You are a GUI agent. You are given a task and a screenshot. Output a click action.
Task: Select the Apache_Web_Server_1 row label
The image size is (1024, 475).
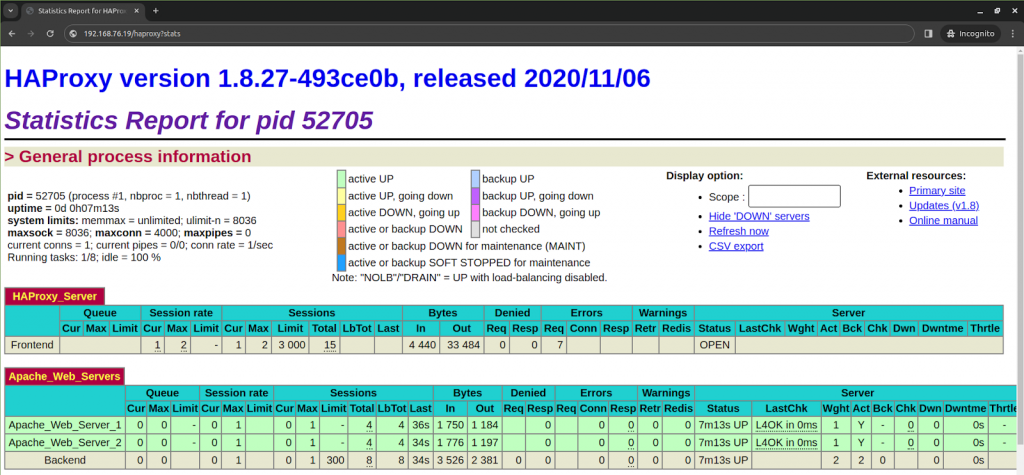point(65,425)
